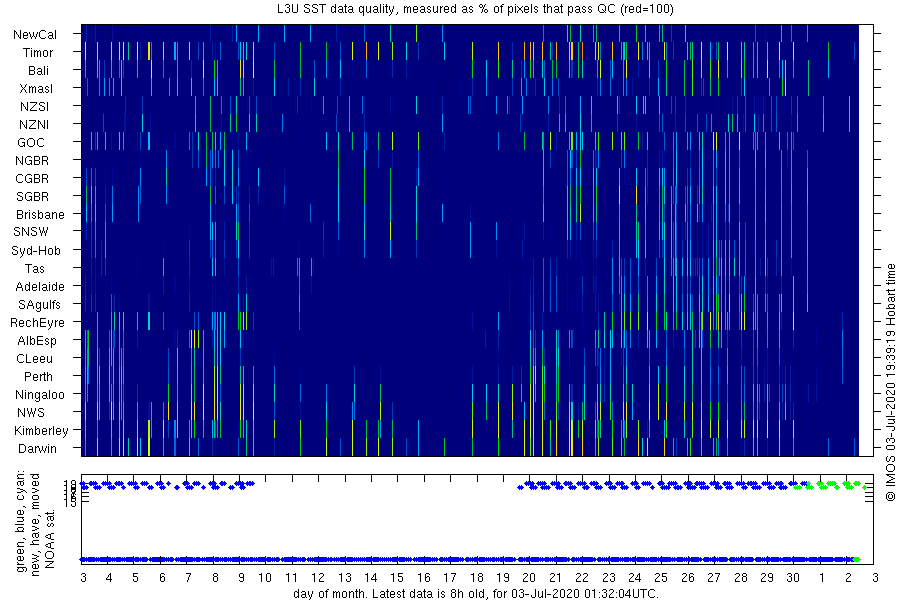Select the IMOS copyright timestamp text

[890, 382]
